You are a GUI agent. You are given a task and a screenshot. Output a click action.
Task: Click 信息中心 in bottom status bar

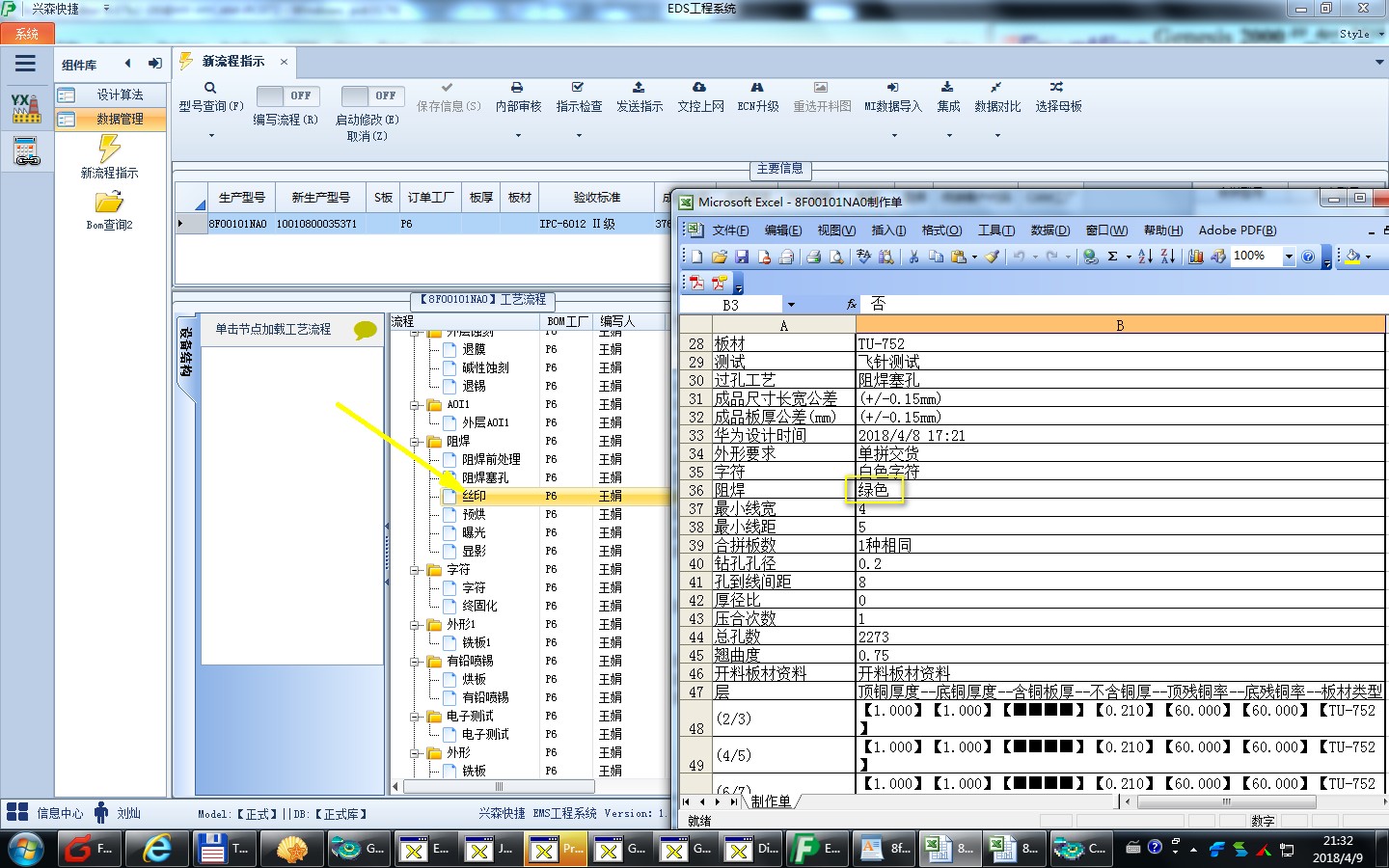(60, 814)
